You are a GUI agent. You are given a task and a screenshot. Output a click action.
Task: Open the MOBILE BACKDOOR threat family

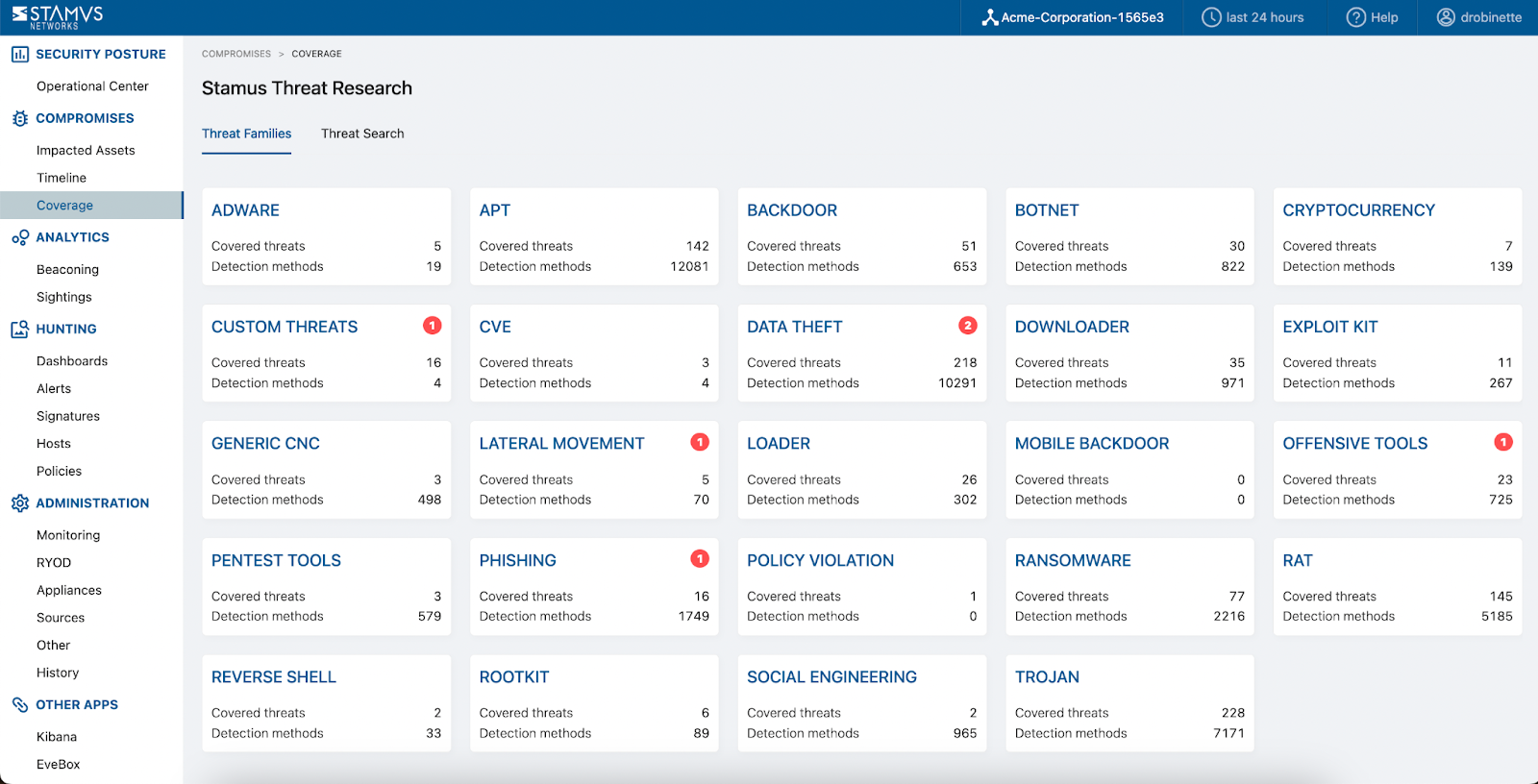[1129, 470]
